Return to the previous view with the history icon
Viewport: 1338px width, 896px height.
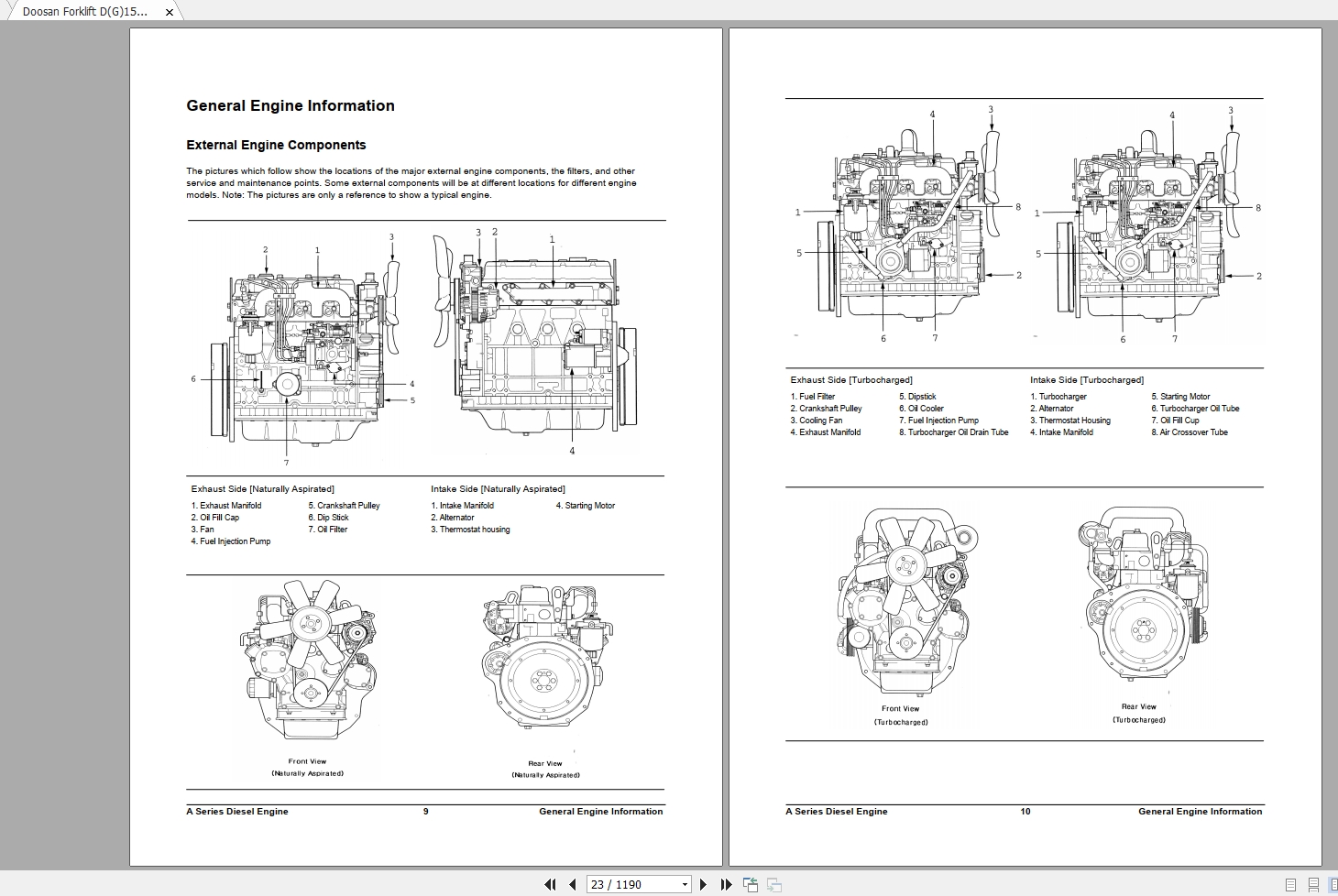pyautogui.click(x=751, y=884)
